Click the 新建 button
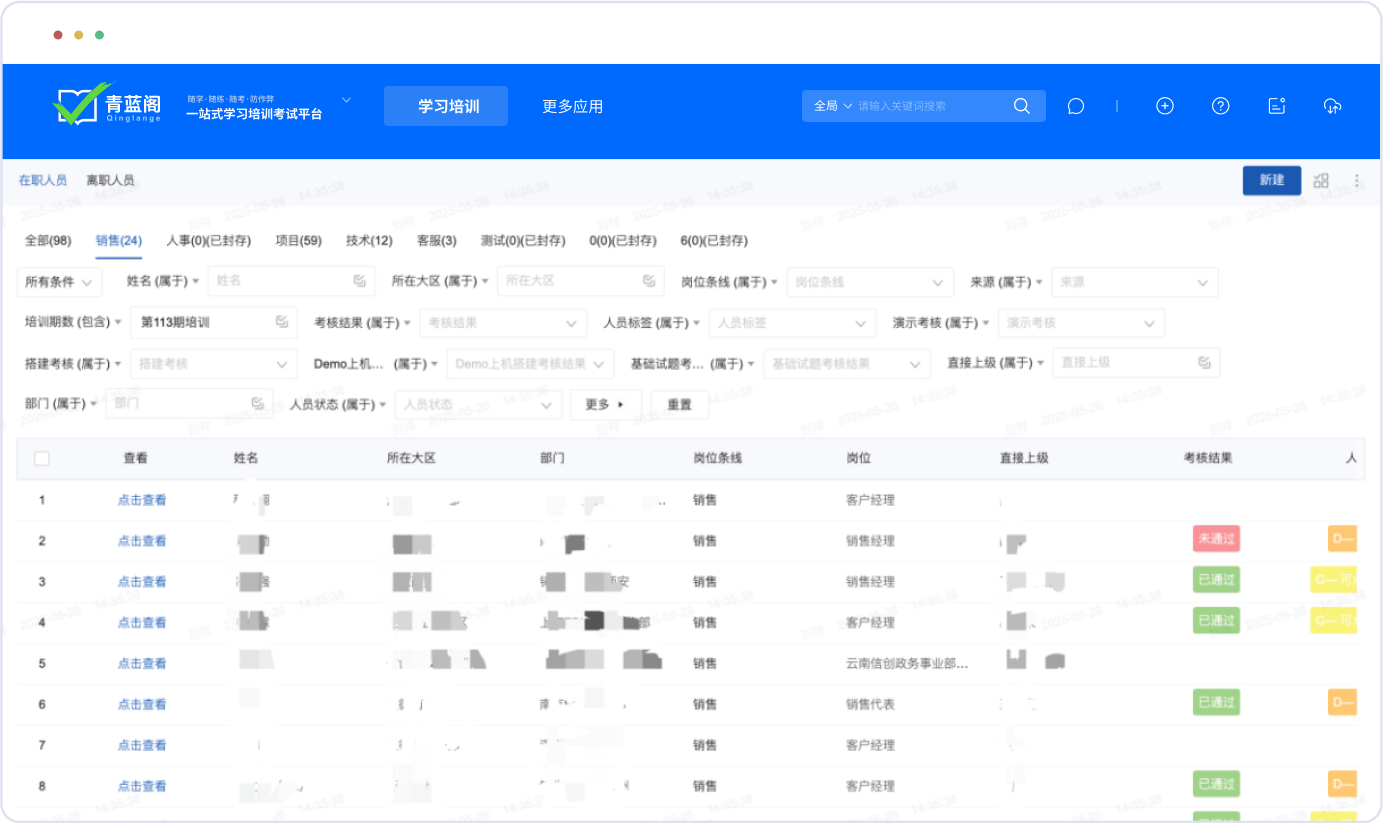This screenshot has width=1383, height=823. pos(1271,180)
